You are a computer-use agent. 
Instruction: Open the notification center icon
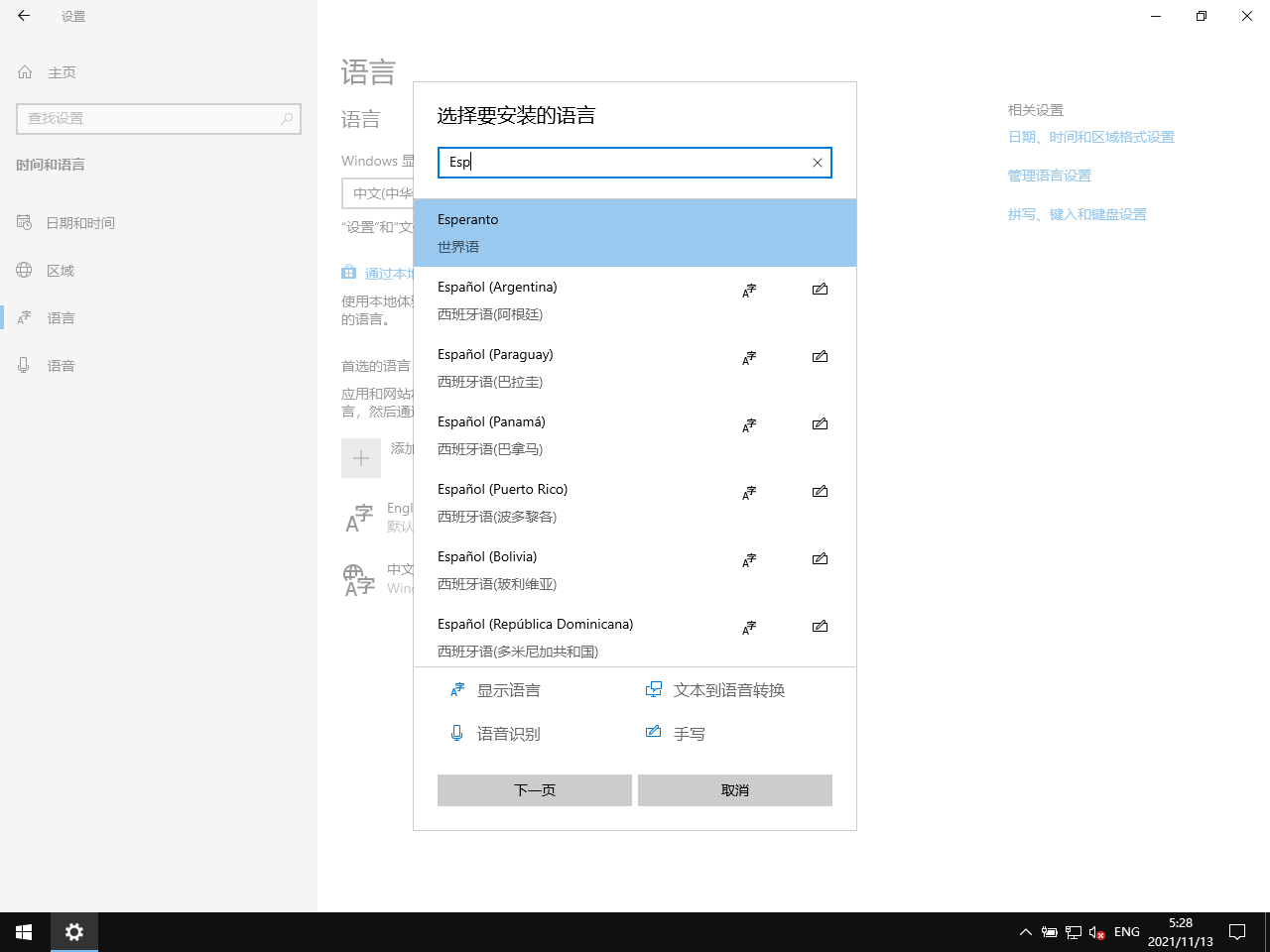click(1237, 932)
